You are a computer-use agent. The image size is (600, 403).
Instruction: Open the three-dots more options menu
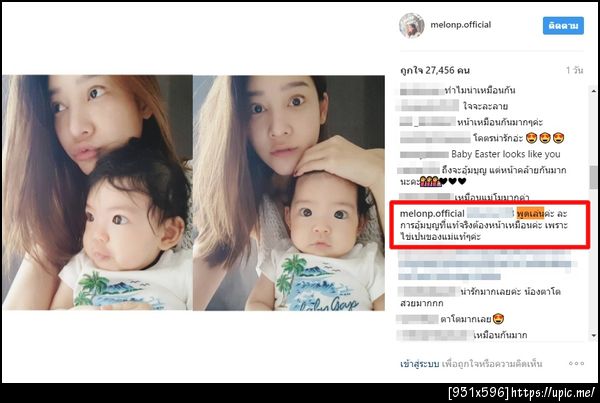(576, 363)
